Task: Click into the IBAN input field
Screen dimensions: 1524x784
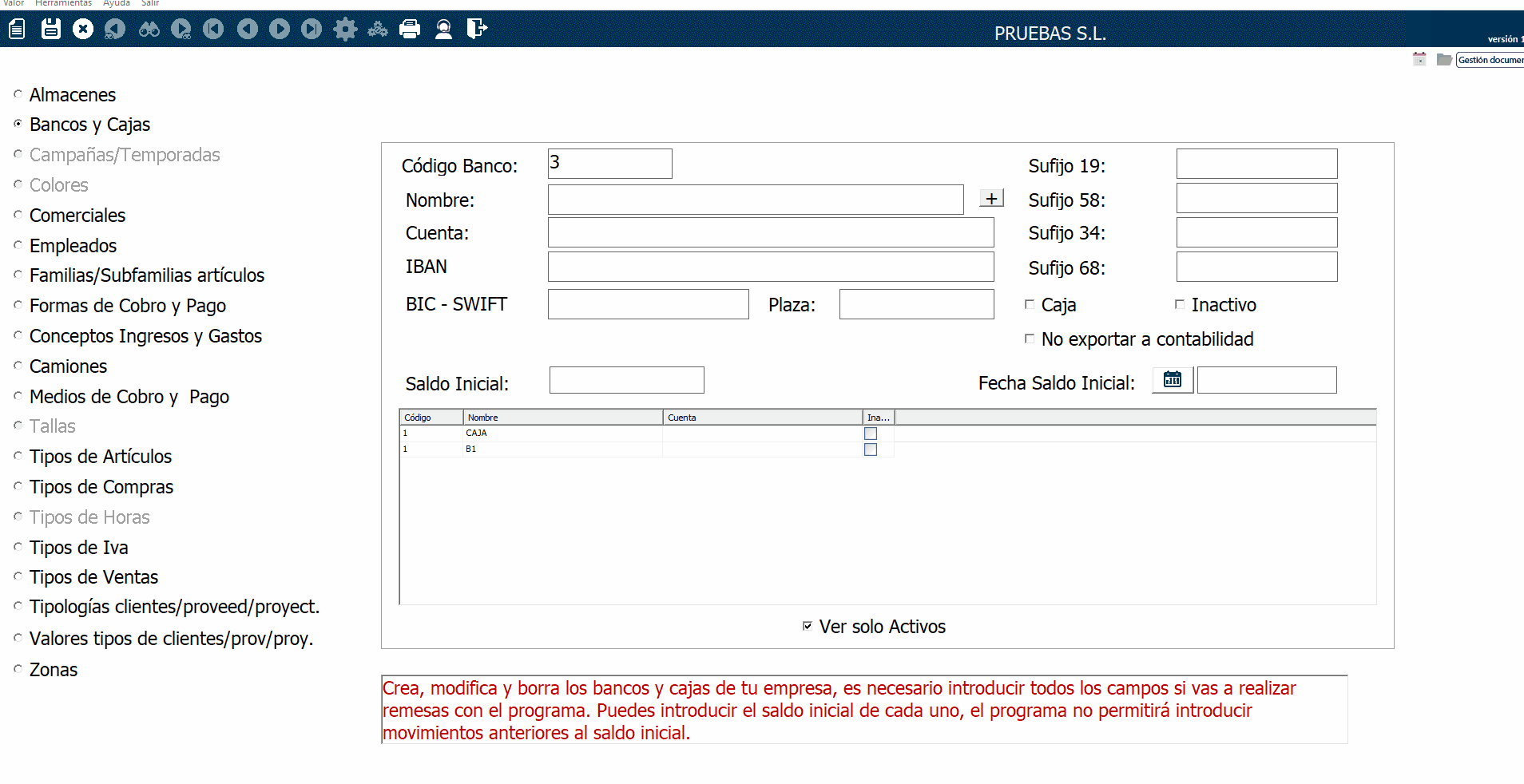Action: click(x=770, y=267)
